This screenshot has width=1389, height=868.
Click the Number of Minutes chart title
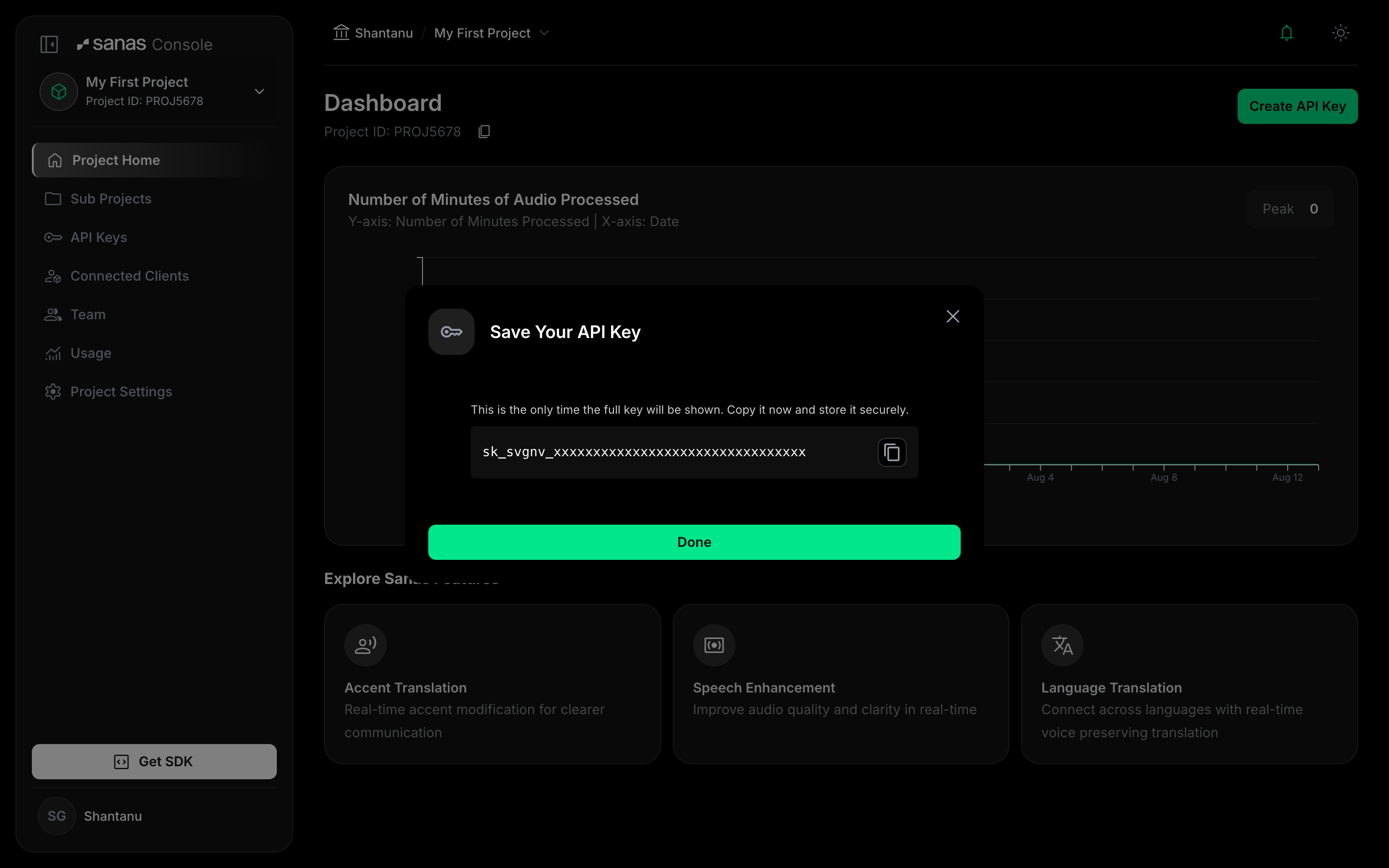pos(493,199)
